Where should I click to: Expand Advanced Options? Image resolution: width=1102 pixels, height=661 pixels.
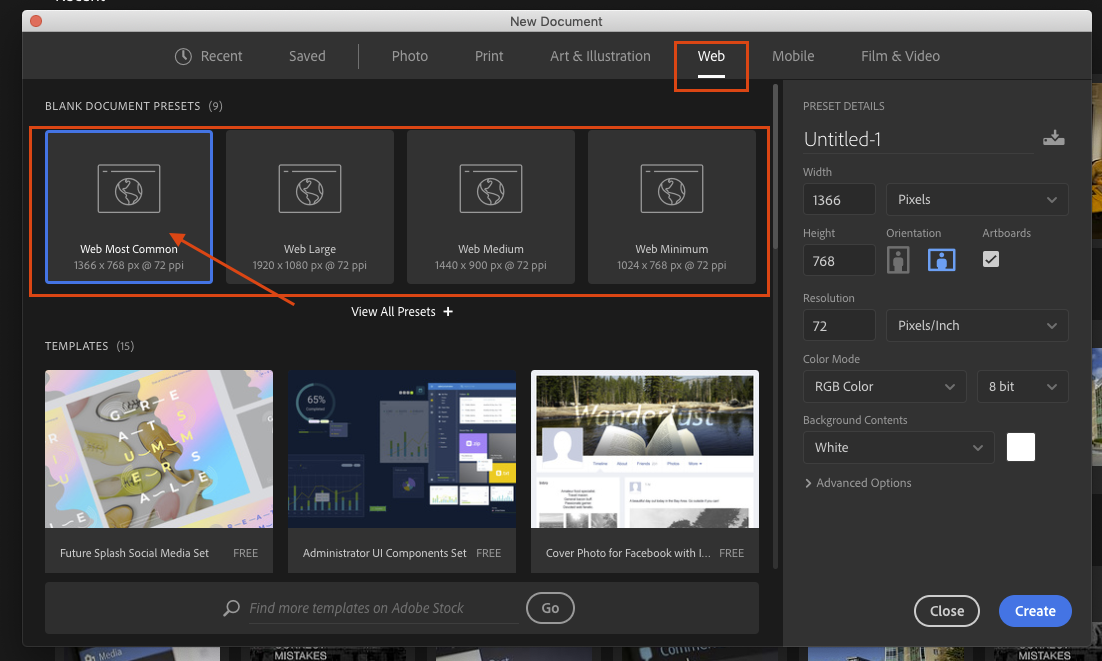[858, 482]
